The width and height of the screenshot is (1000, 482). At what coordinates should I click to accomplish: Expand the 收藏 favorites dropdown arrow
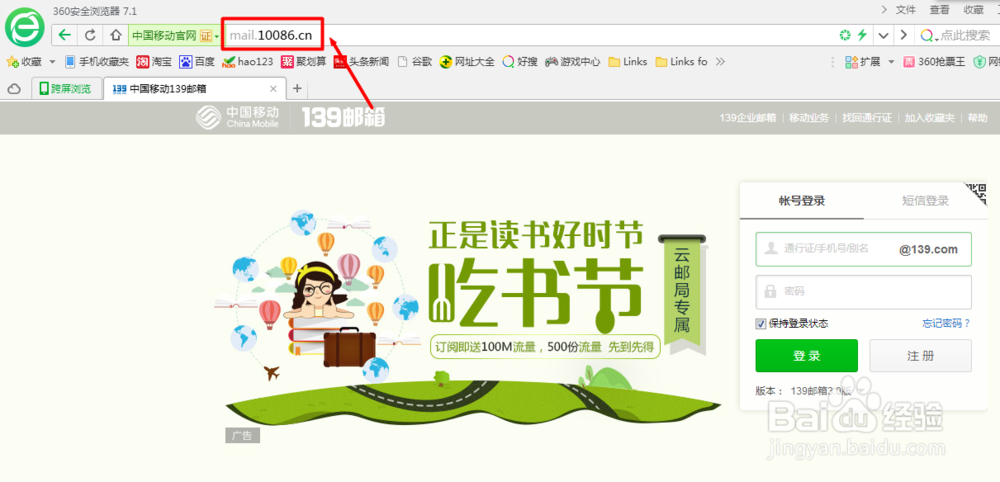pos(52,62)
